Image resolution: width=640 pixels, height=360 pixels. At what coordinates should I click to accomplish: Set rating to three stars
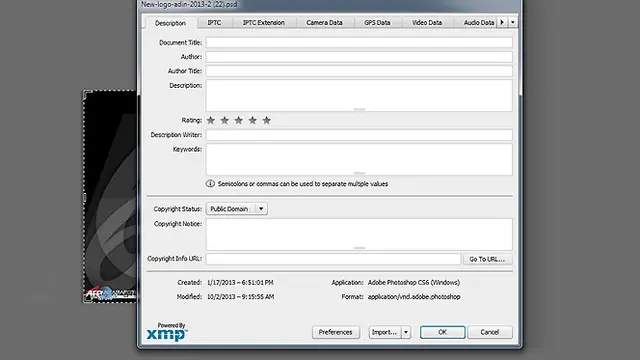[239, 120]
